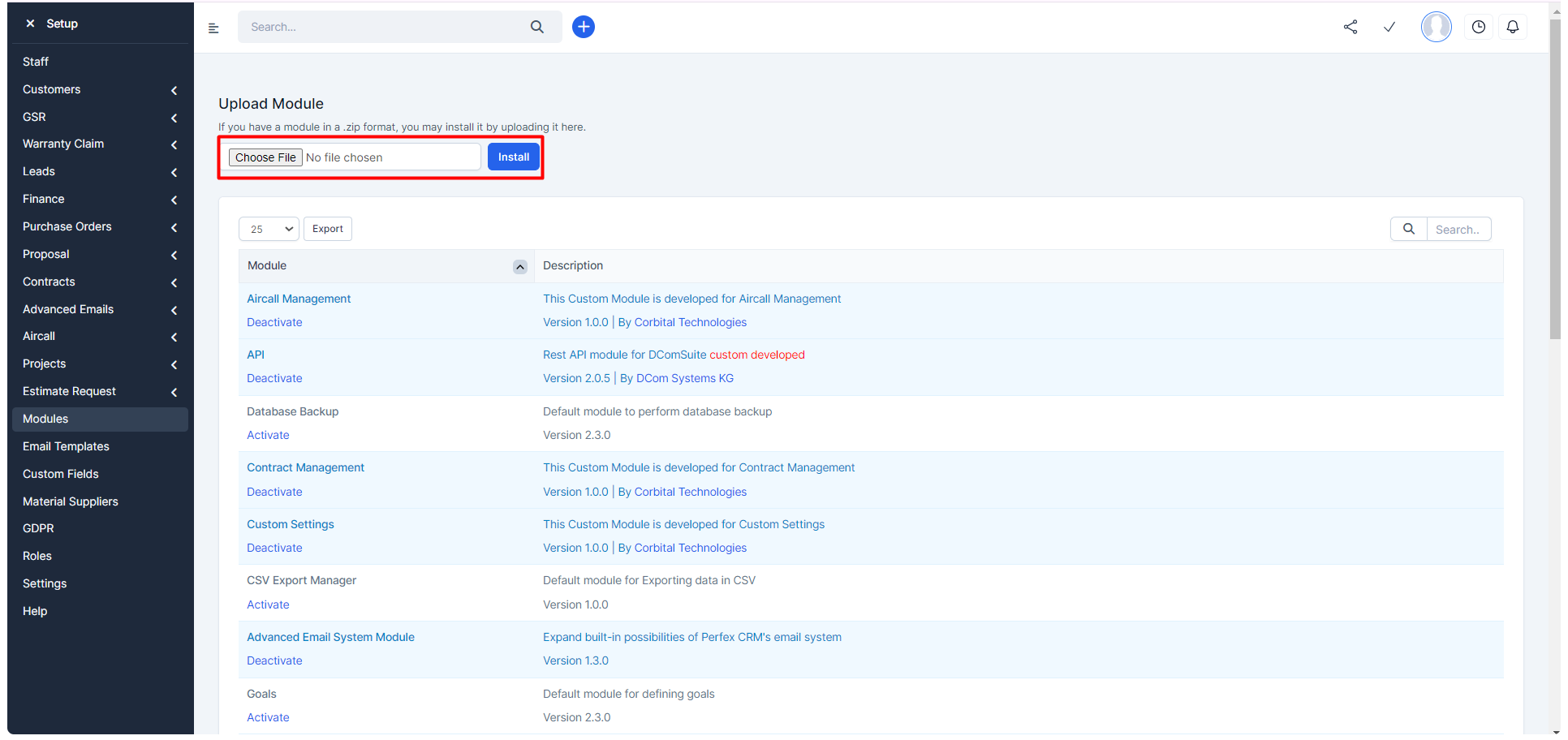This screenshot has height=740, width=1568.
Task: Click the magnifier icon in top search
Action: coord(537,27)
